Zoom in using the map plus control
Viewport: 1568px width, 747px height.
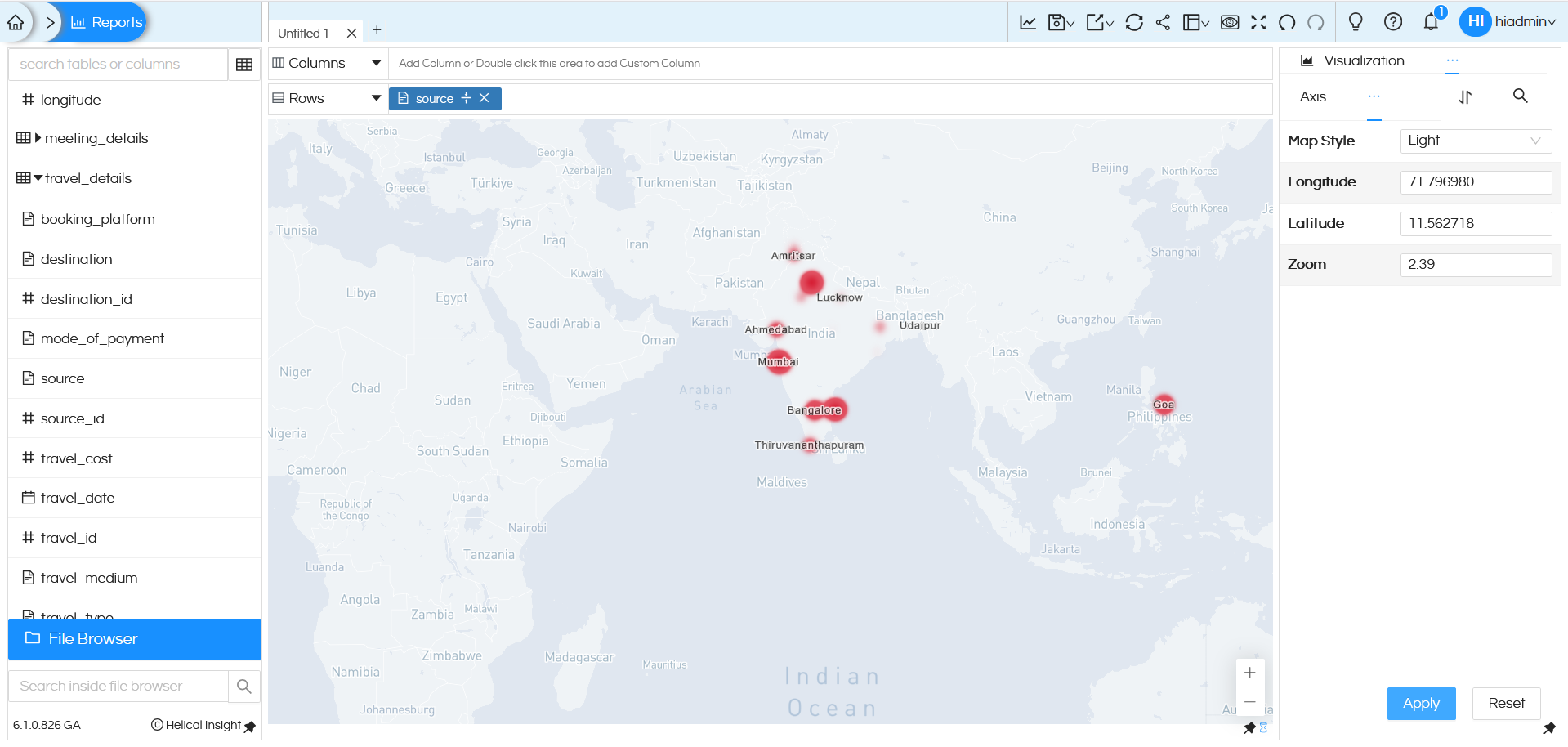pos(1249,672)
